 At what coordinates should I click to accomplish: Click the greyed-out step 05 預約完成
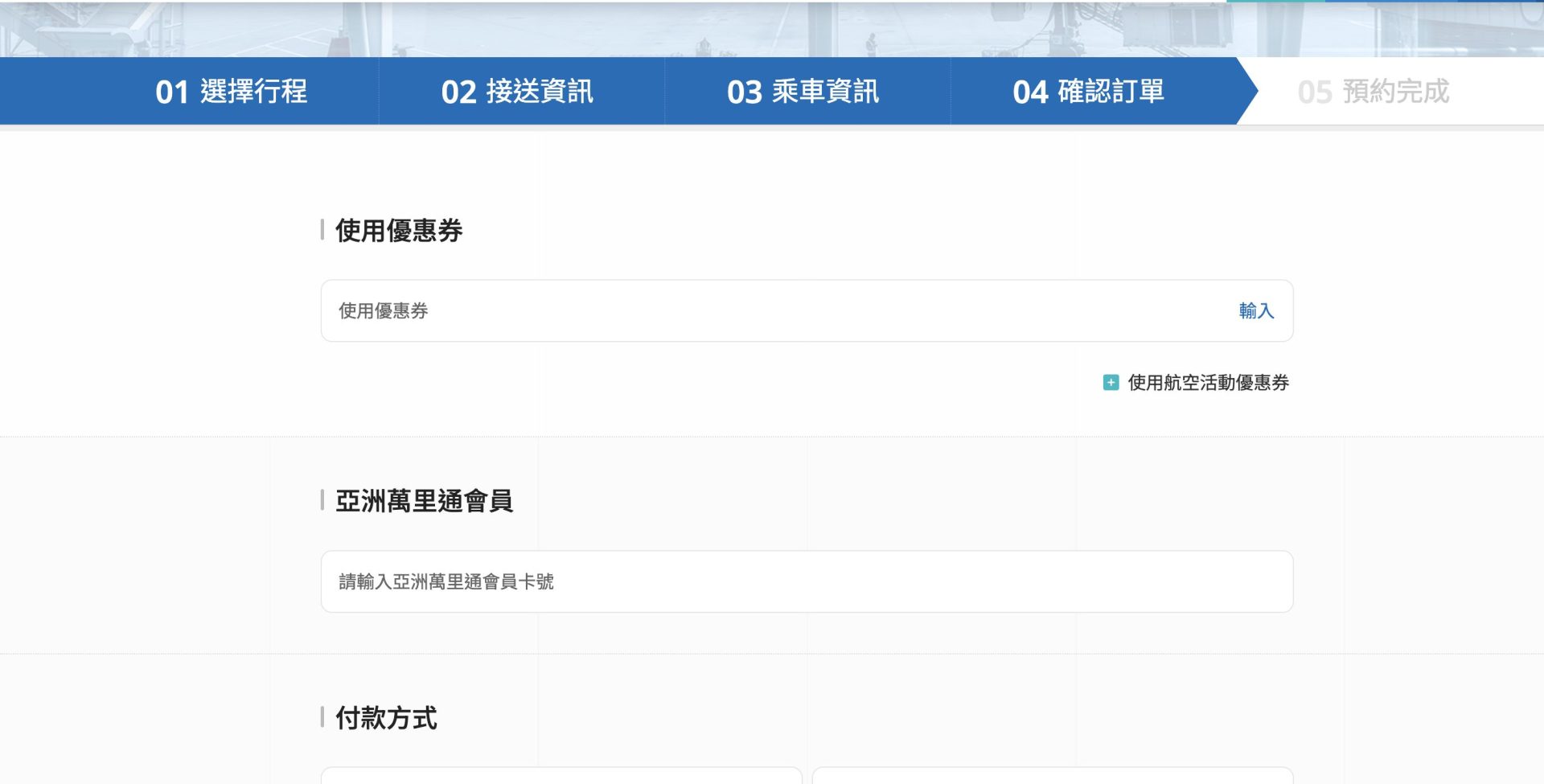[1373, 92]
